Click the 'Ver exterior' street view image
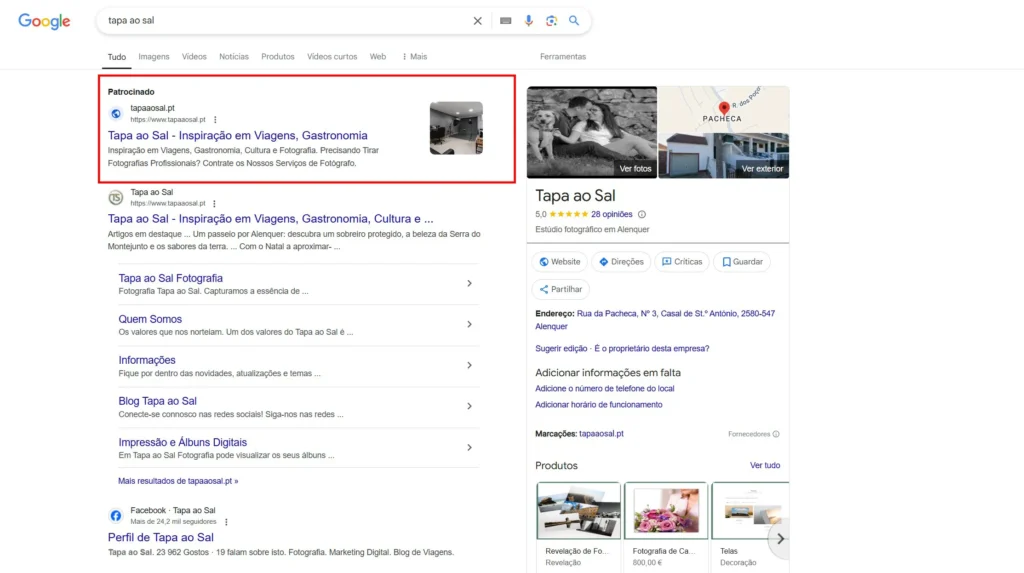Screen dimensions: 1024x573 coord(724,156)
